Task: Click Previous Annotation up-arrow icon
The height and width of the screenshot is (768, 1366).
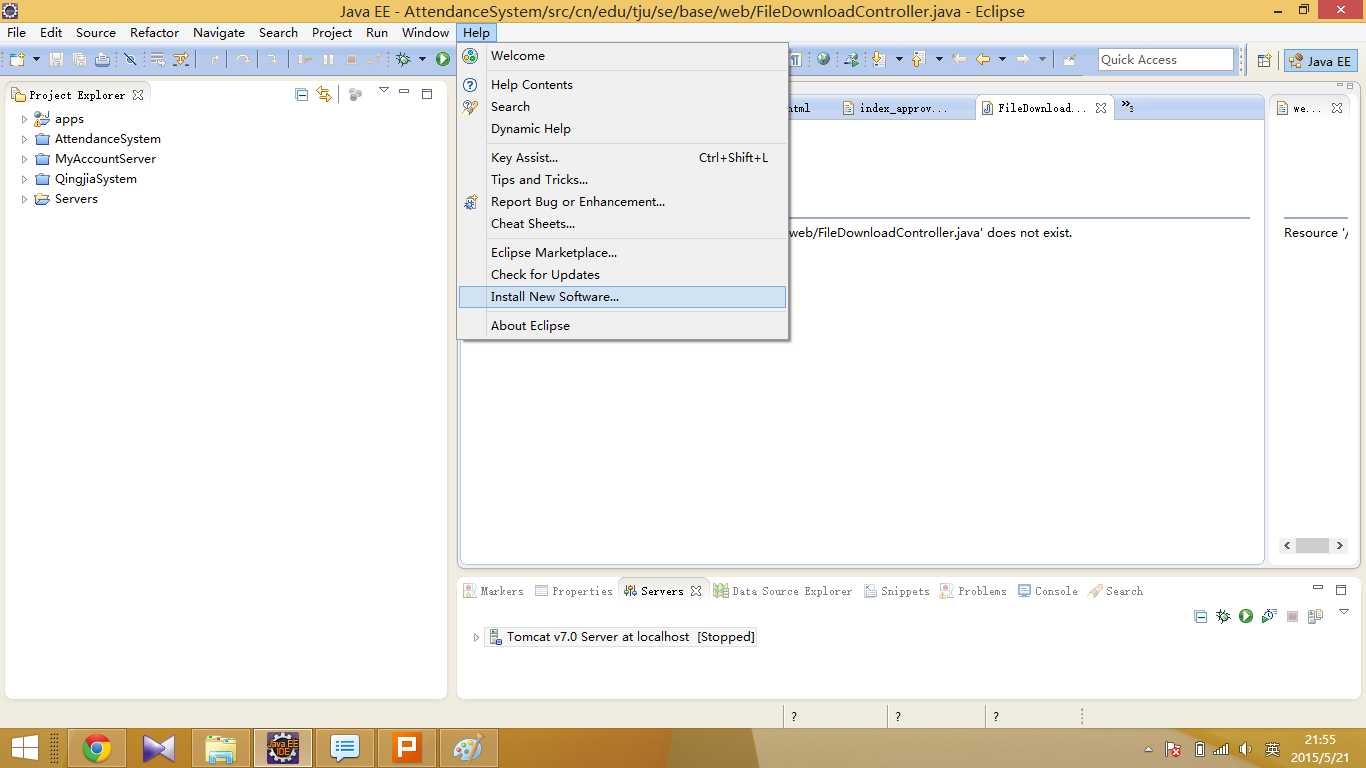Action: click(x=917, y=59)
